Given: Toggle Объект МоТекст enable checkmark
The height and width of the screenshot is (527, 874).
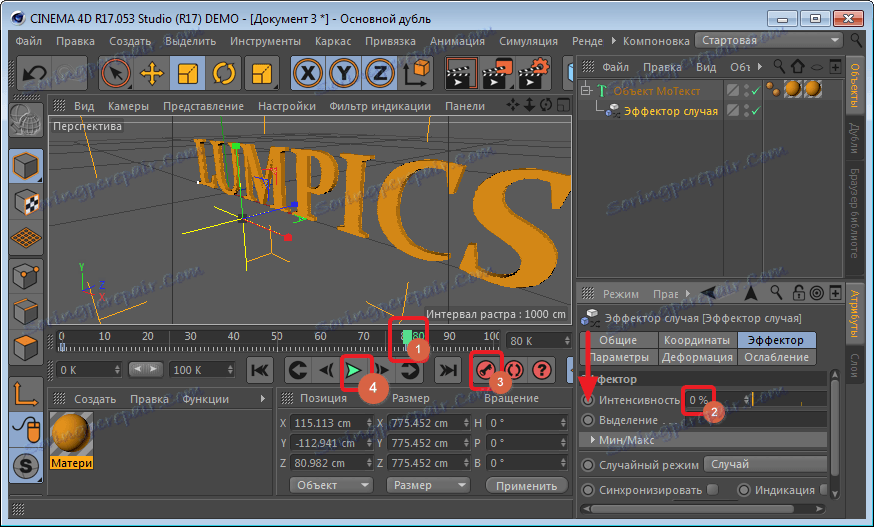Looking at the screenshot, I should tap(755, 90).
